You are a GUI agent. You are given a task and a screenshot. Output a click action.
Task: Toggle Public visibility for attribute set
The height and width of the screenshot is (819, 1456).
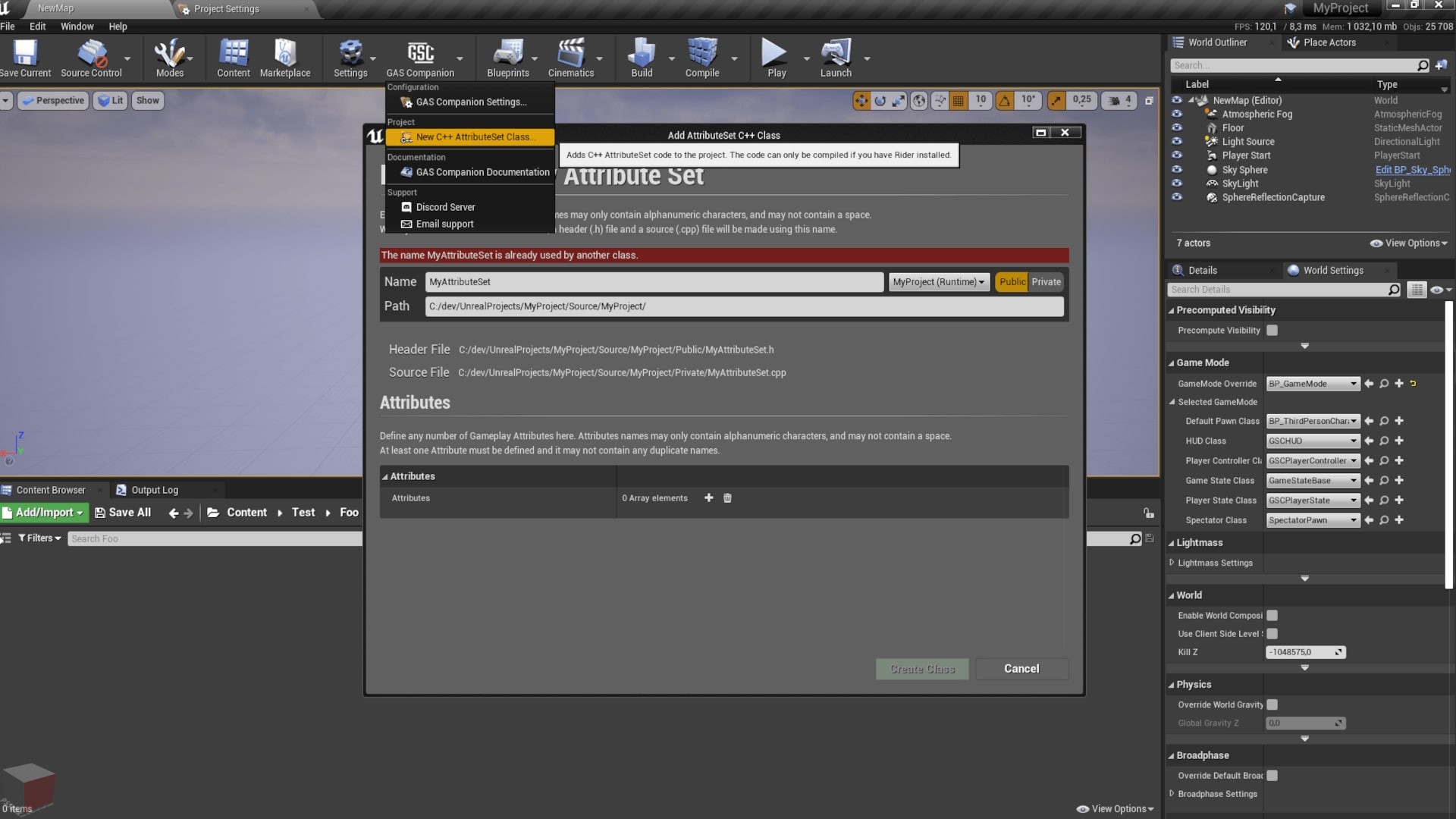coord(1010,281)
